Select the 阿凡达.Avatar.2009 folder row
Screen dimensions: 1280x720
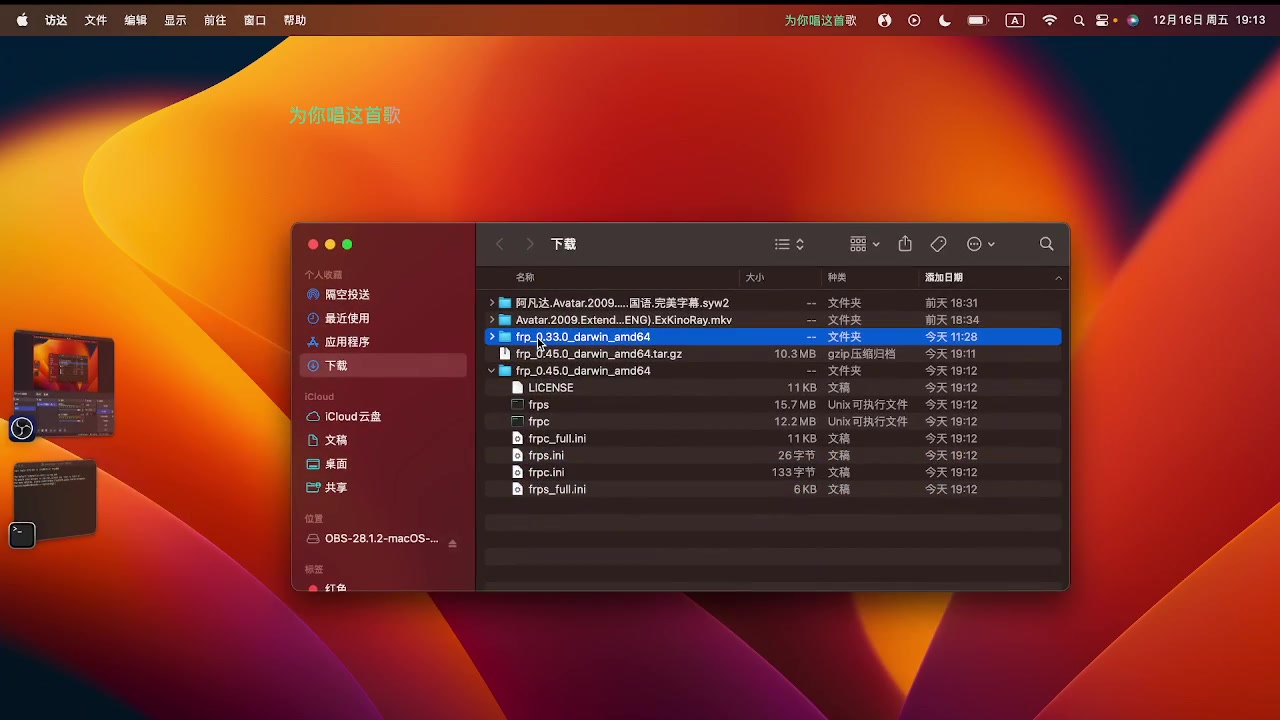(773, 303)
